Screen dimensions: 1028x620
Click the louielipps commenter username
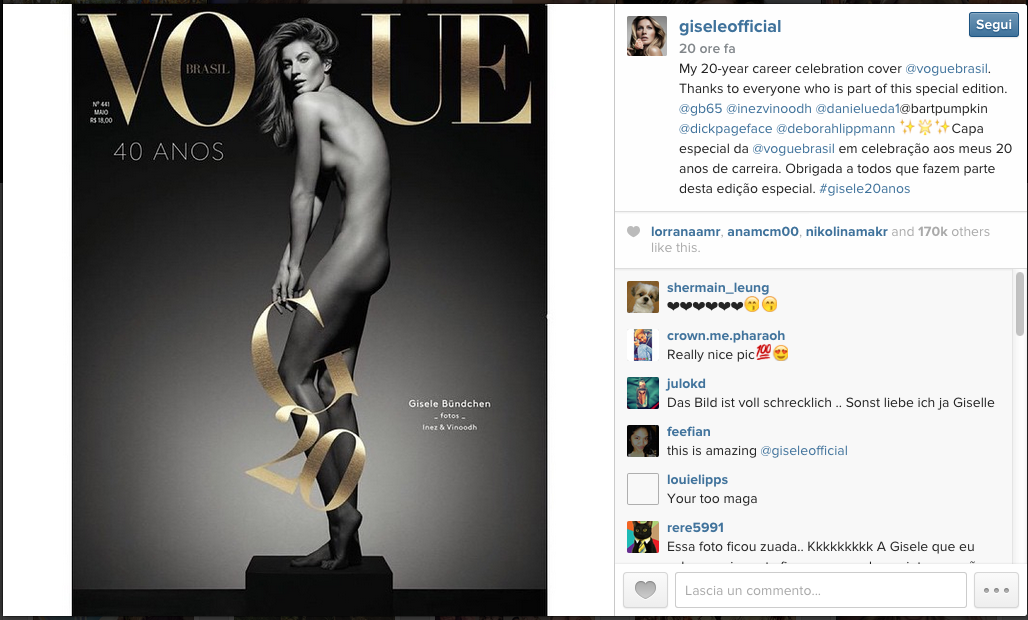point(697,480)
